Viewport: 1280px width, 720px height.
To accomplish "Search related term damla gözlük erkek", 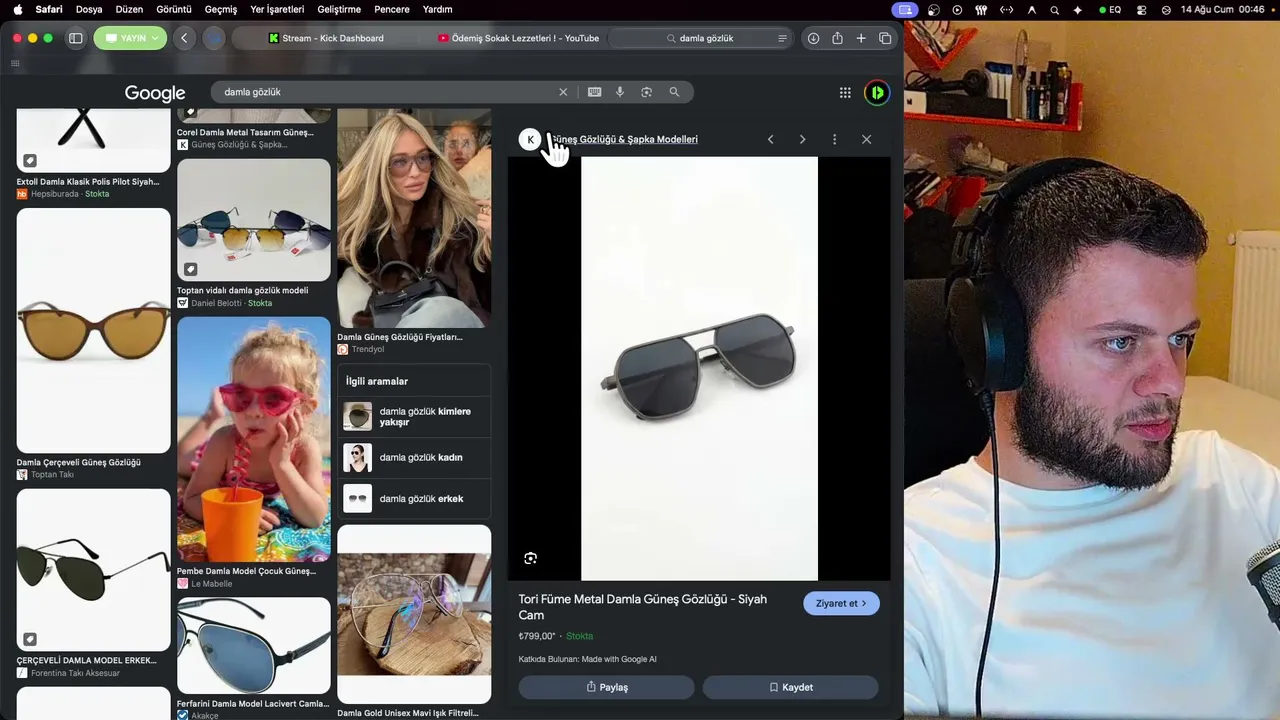I will [414, 498].
